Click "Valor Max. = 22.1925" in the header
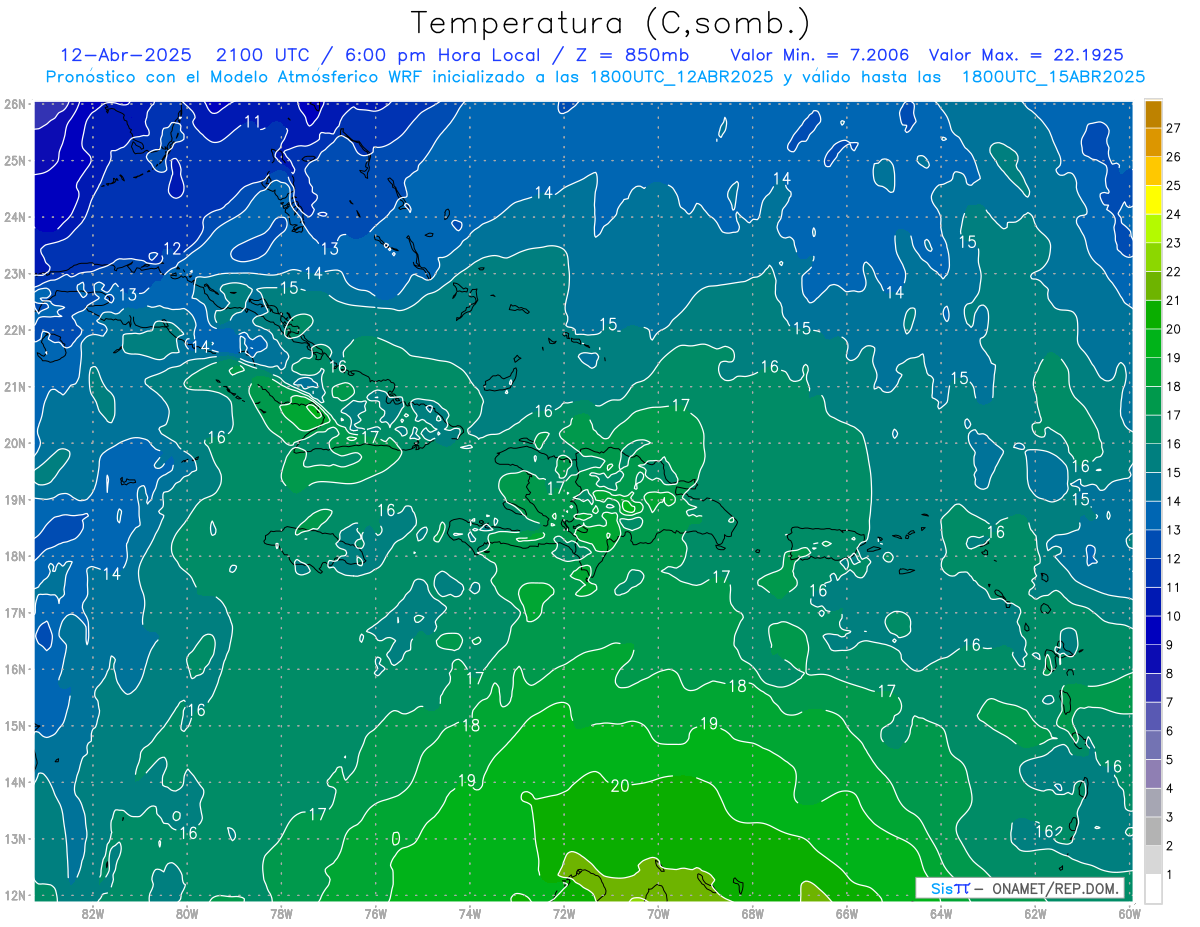This screenshot has height=927, width=1200. (1026, 55)
